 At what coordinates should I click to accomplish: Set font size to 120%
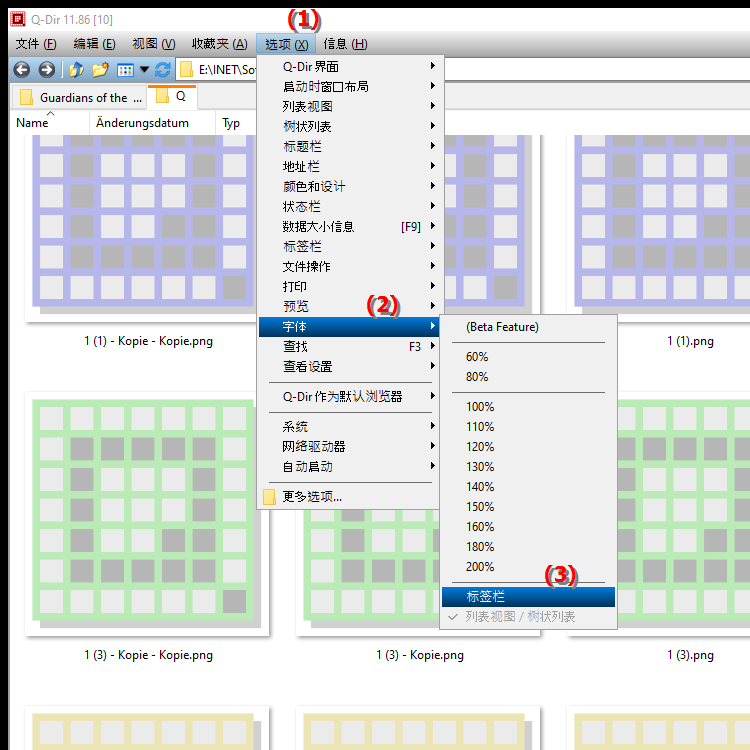point(528,447)
